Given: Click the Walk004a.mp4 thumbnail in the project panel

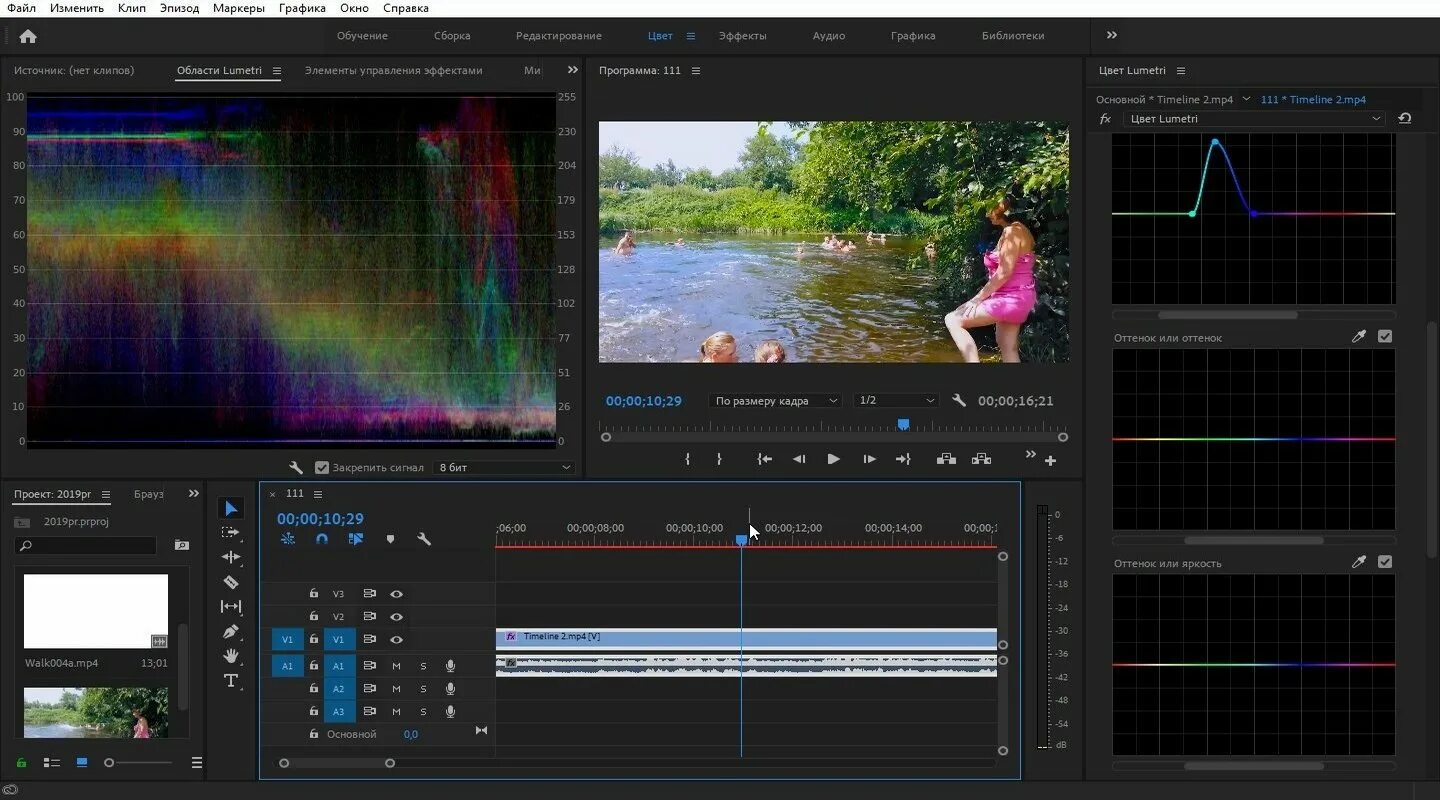Looking at the screenshot, I should 96,611.
